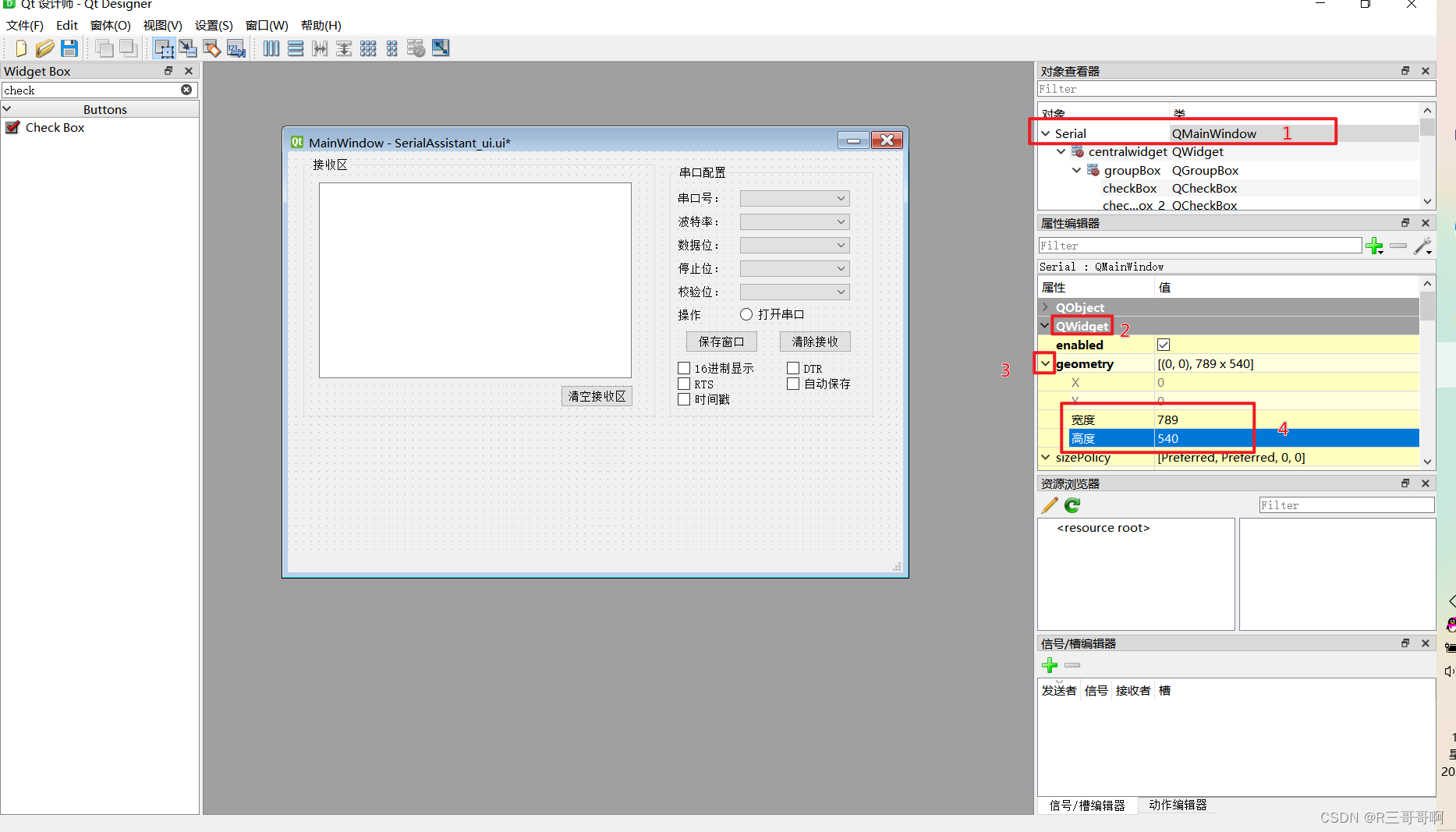Image resolution: width=1456 pixels, height=832 pixels.
Task: Remove dynamic property with the minus icon
Action: tap(1398, 246)
